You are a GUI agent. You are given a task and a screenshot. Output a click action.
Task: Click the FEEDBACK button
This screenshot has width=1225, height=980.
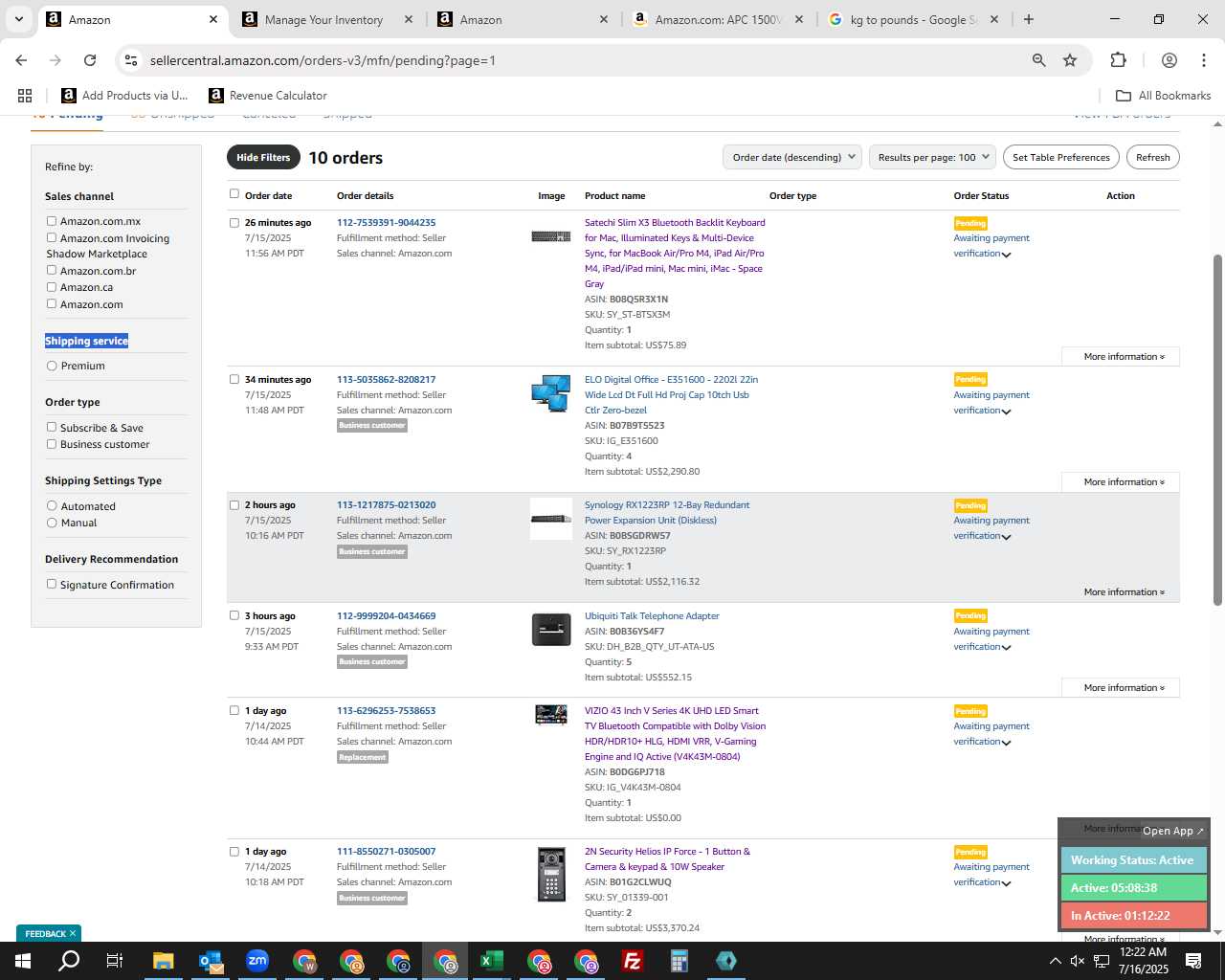tap(49, 933)
